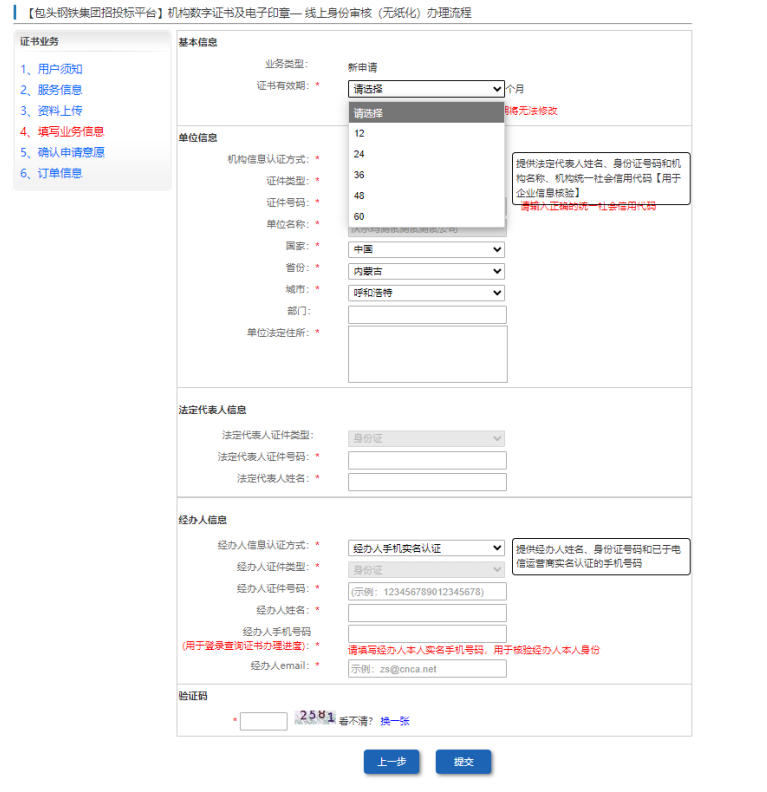The width and height of the screenshot is (767, 792).
Task: Select 12 months in validity dropdown list
Action: click(x=425, y=133)
